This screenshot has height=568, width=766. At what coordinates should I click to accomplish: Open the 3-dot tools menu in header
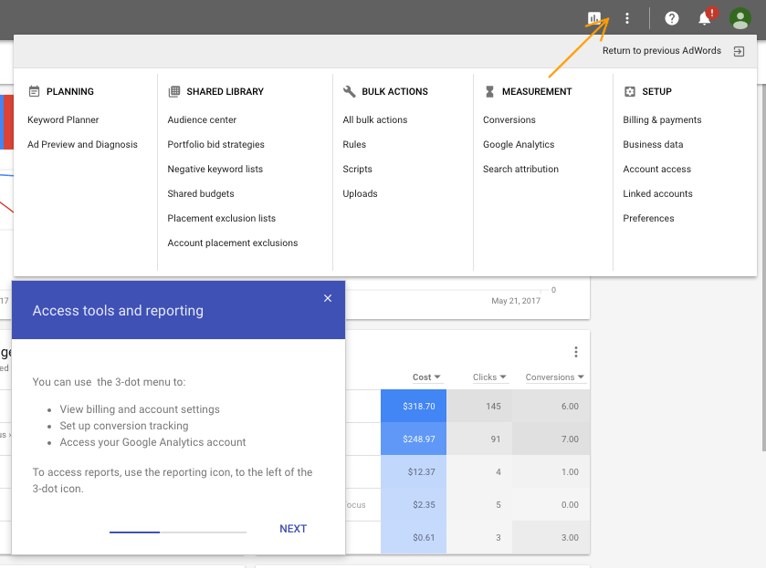[627, 19]
